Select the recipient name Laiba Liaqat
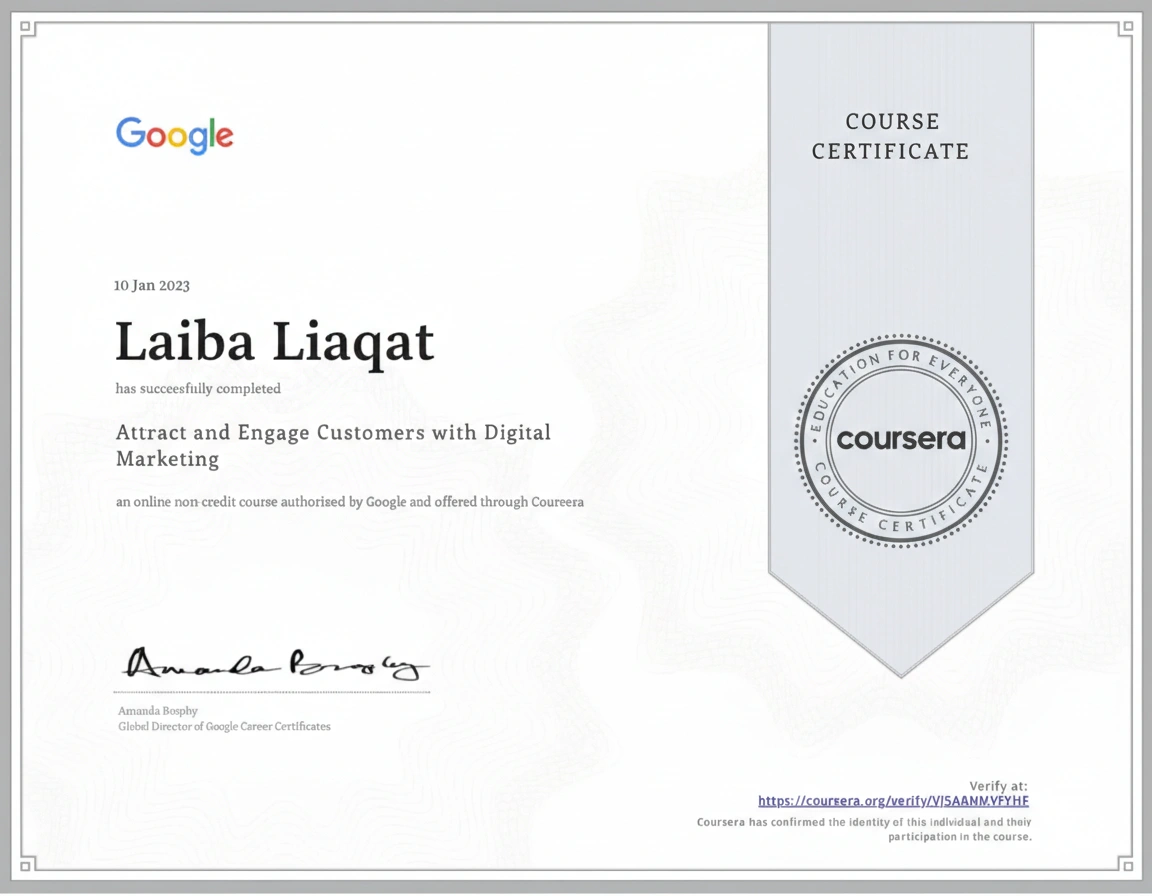Screen dimensions: 1152x896 (x=275, y=342)
